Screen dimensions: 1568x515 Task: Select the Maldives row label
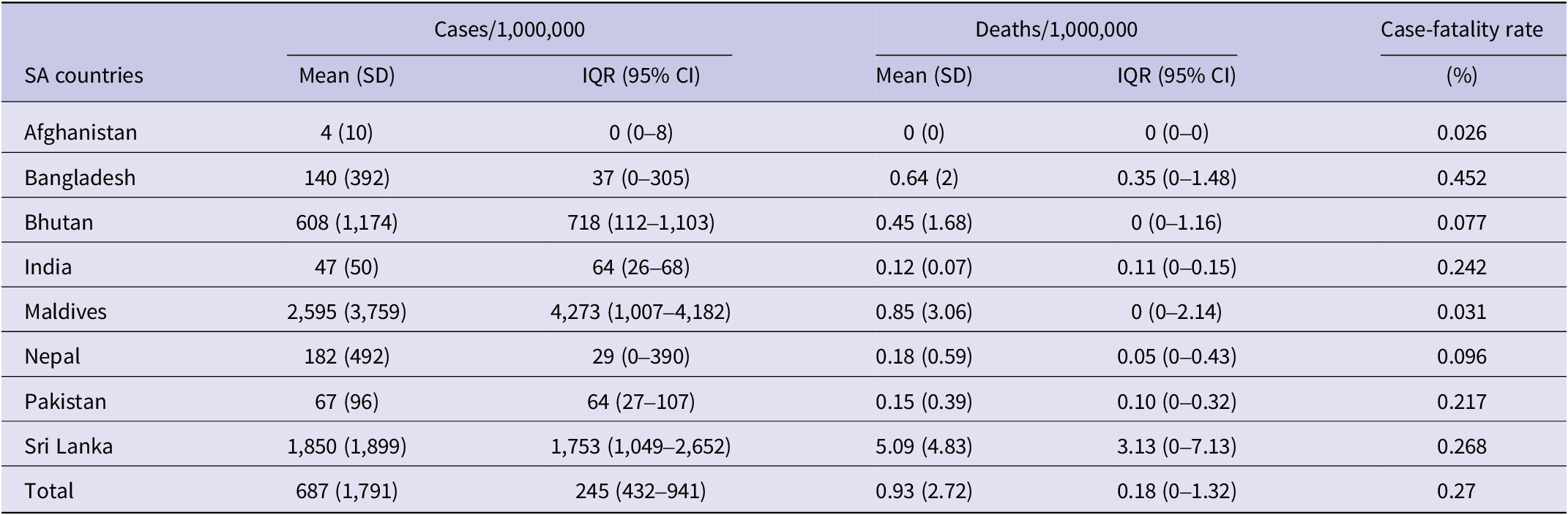click(x=65, y=312)
